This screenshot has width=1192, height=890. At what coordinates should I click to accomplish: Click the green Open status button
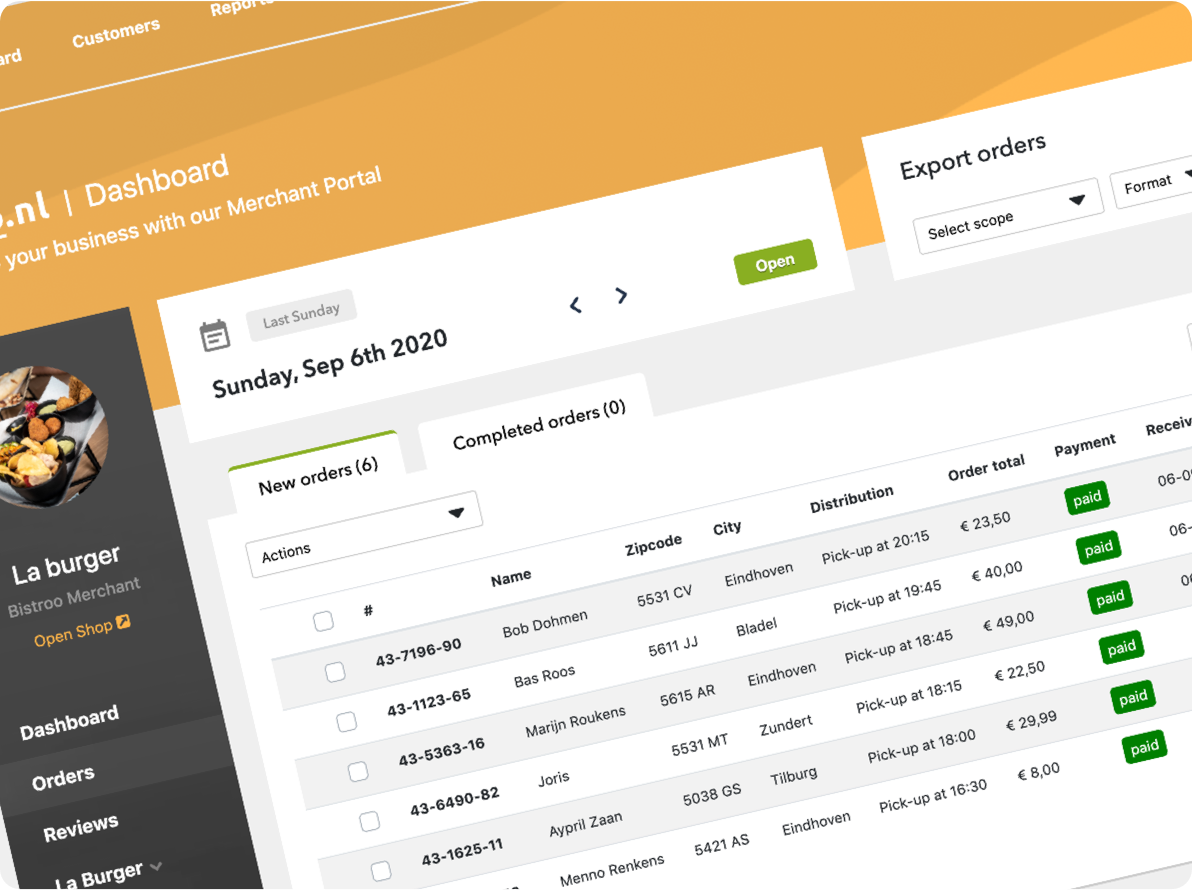coord(775,262)
